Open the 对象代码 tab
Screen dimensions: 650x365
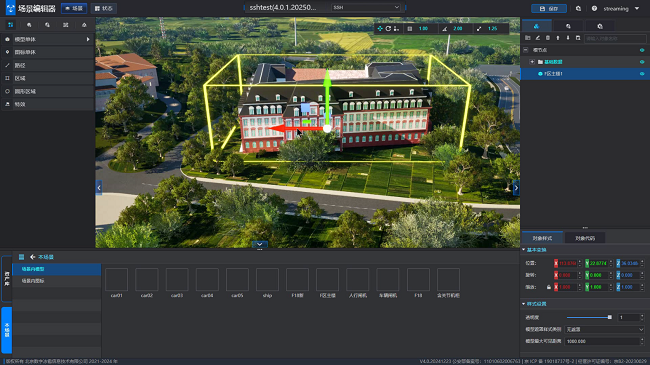point(585,238)
